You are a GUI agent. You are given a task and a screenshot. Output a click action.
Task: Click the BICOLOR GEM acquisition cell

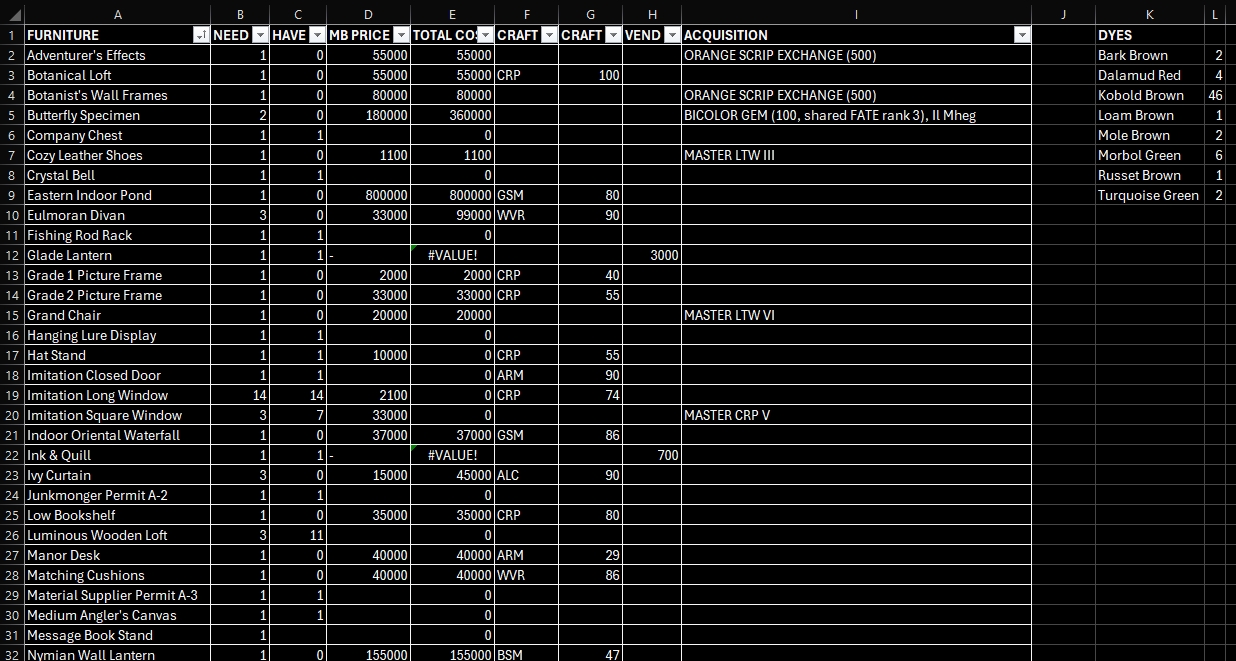(856, 115)
